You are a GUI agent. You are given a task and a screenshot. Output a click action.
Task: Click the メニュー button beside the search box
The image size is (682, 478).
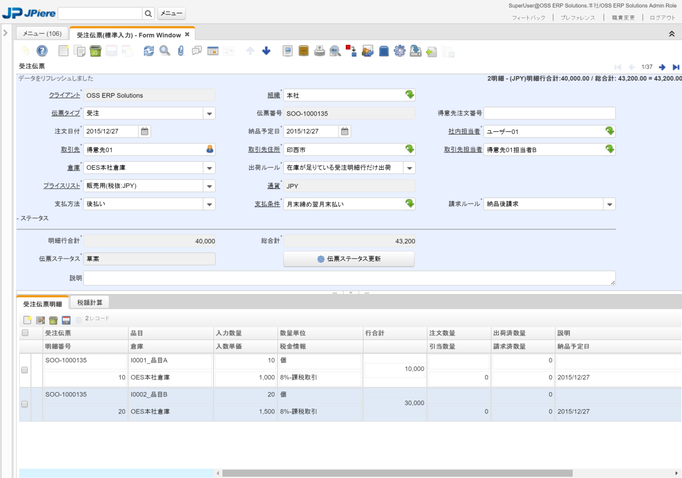171,13
